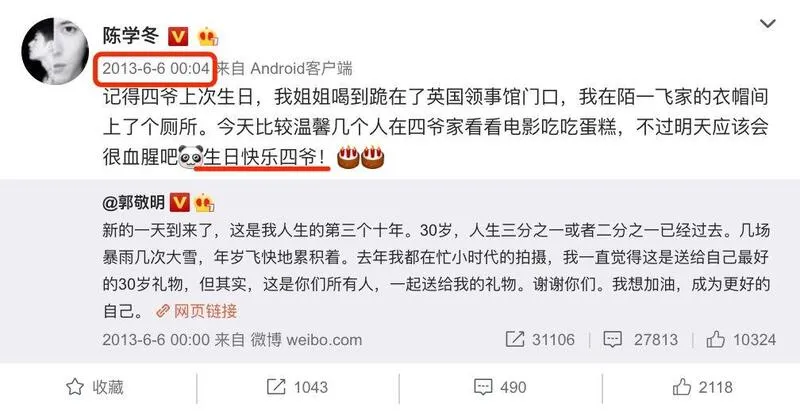
Task: Toggle 收藏 favorite star for this post
Action: tap(95, 388)
